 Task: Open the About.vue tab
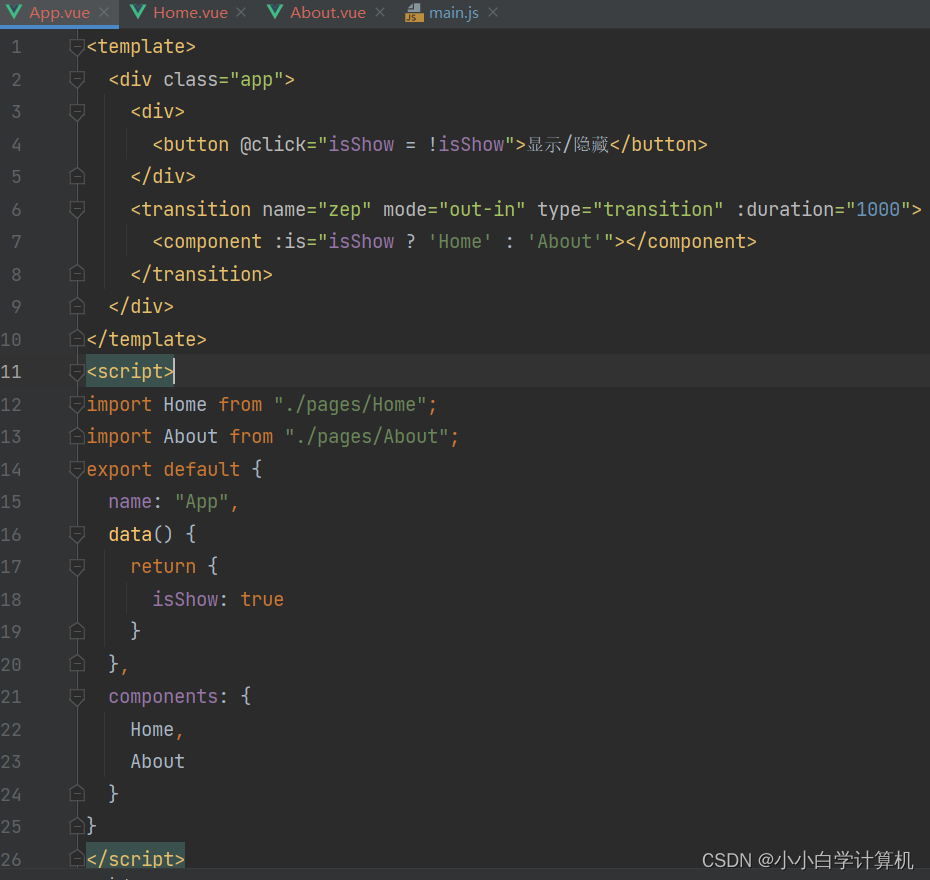click(x=328, y=12)
